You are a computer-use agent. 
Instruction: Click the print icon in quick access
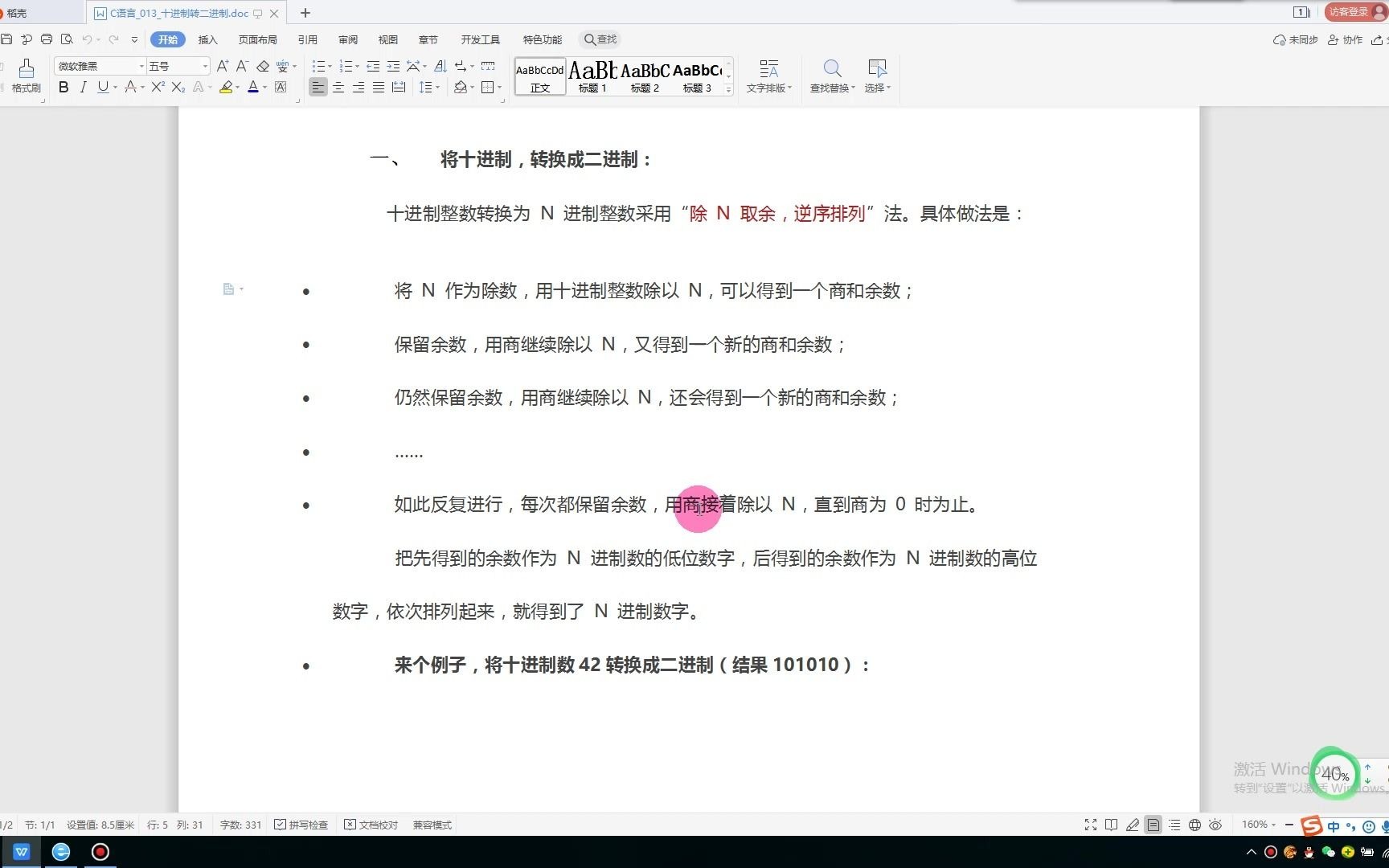coord(47,39)
